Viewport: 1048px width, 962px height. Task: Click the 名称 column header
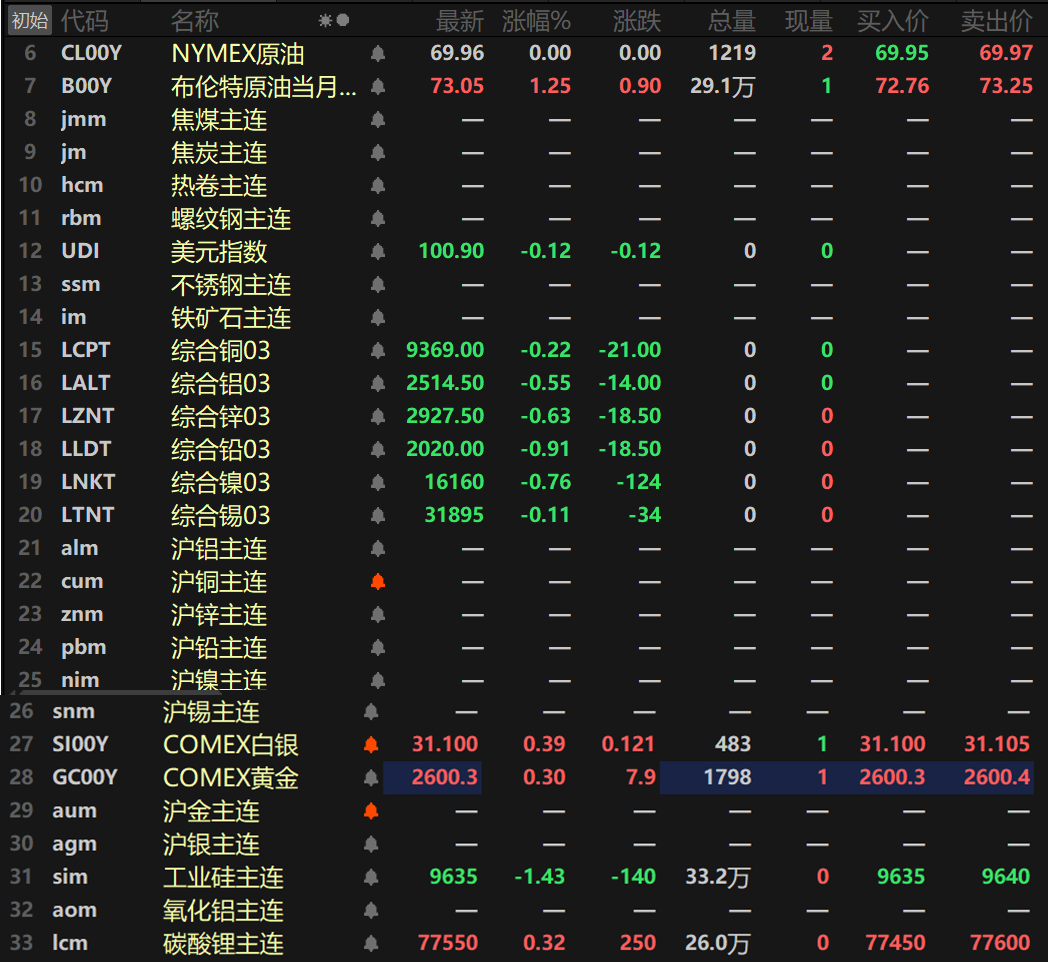(195, 20)
